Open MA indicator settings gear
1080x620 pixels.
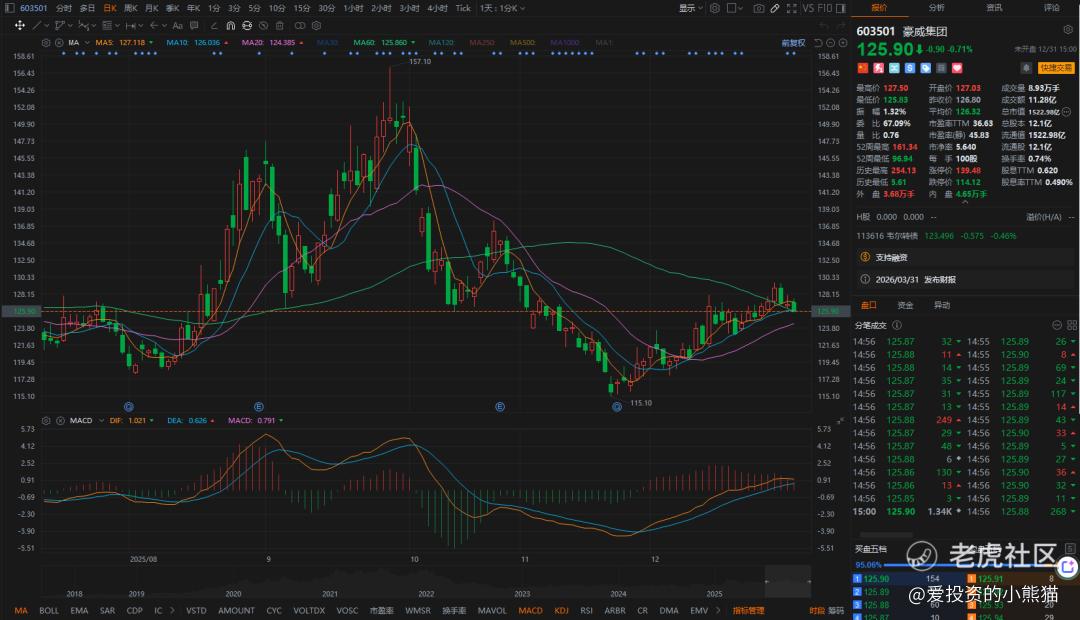[46, 43]
